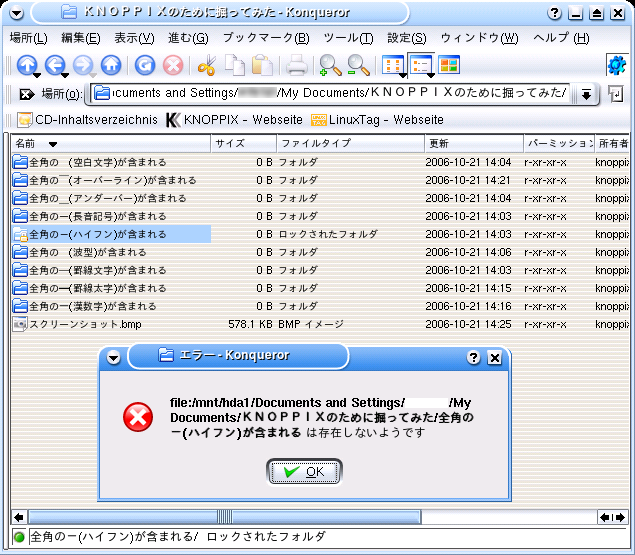The image size is (635, 555).
Task: Copy selection with the Copy icon
Action: click(235, 65)
